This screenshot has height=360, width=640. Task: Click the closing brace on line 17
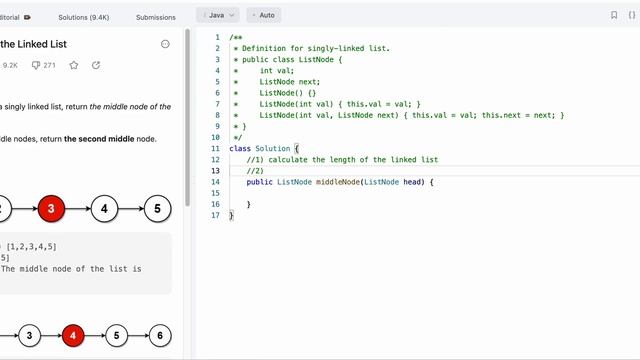(x=231, y=215)
